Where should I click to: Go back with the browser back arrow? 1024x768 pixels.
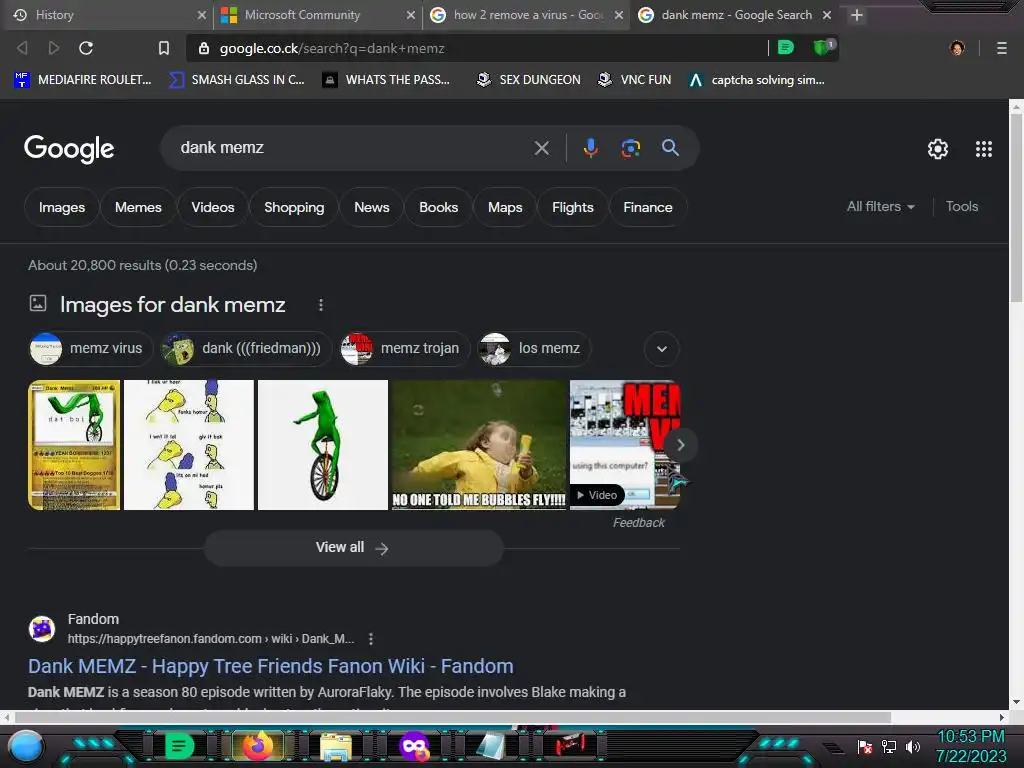(22, 48)
